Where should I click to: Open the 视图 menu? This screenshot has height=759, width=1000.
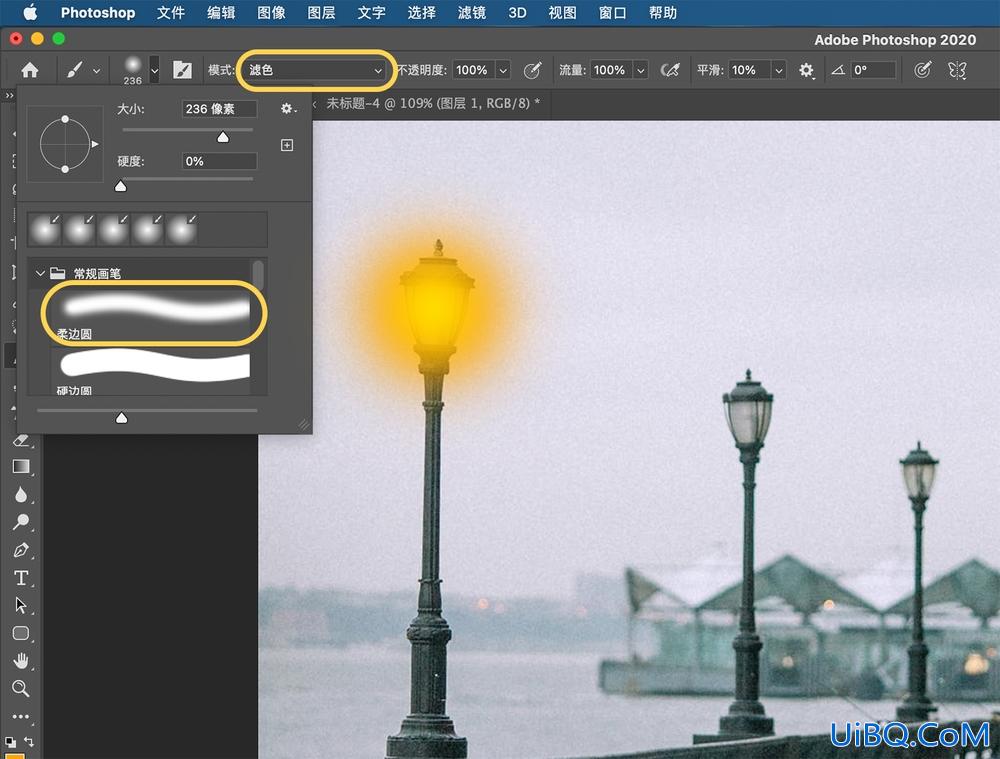pos(562,13)
